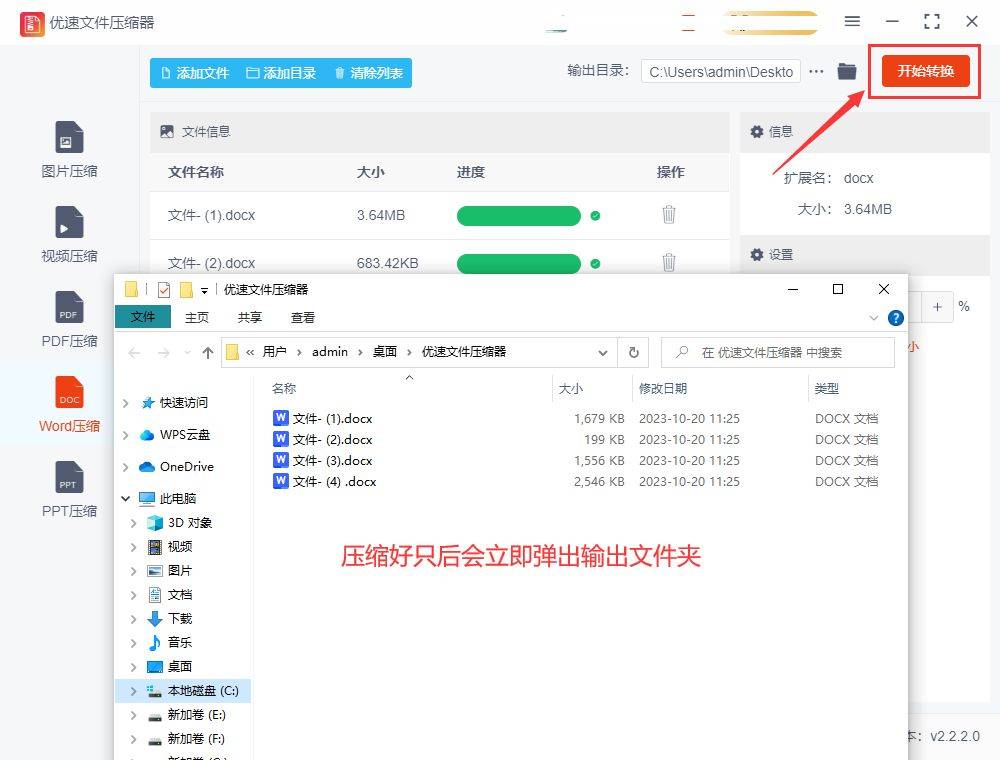1000x760 pixels.
Task: Sort files by 大小 column
Action: (571, 388)
